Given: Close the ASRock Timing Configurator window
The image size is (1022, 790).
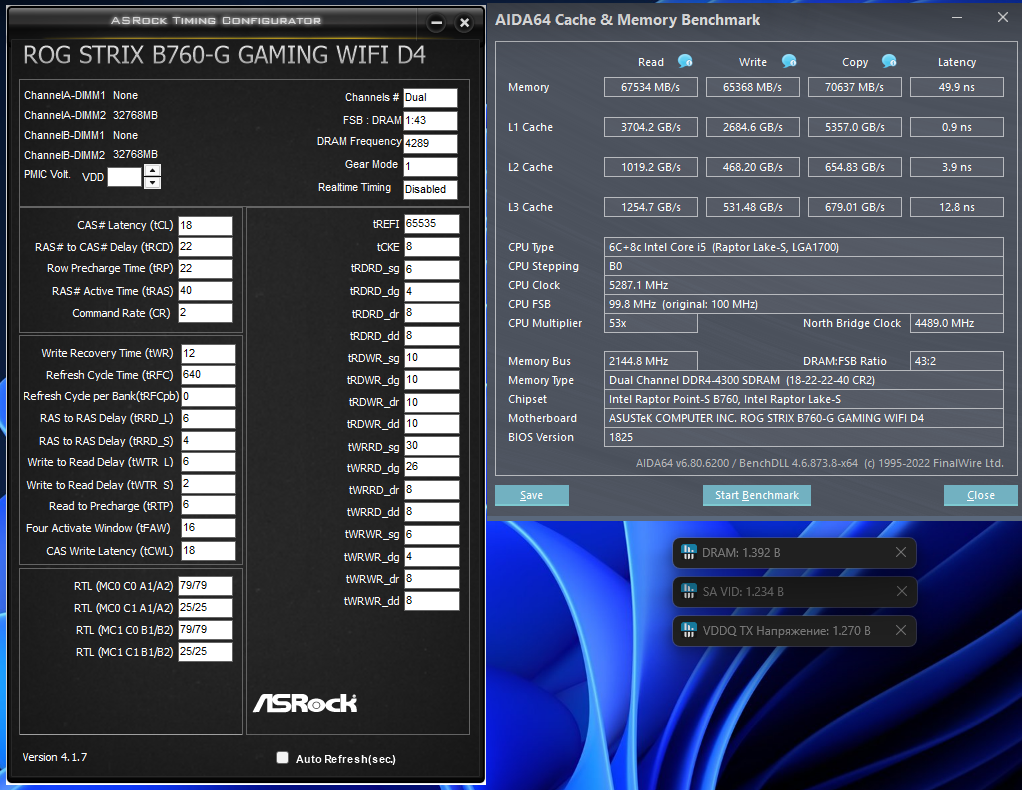Looking at the screenshot, I should coord(464,23).
